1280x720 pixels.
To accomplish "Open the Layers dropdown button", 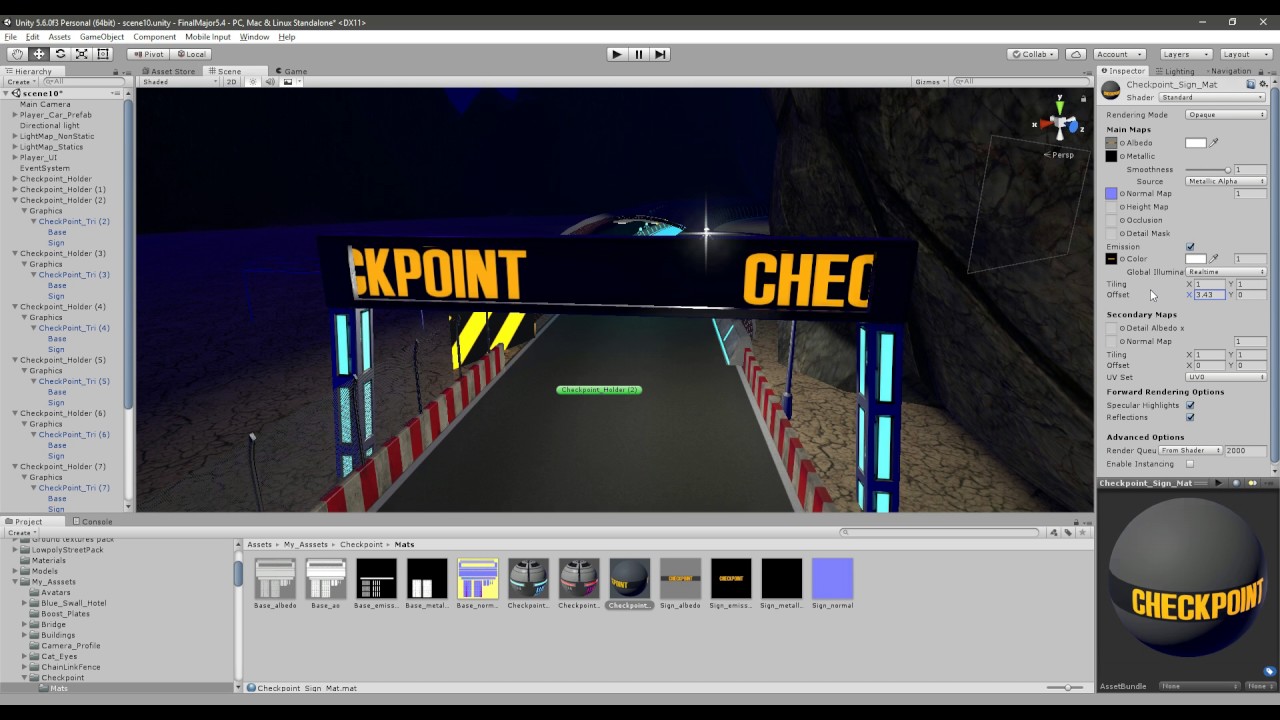I will (1186, 54).
